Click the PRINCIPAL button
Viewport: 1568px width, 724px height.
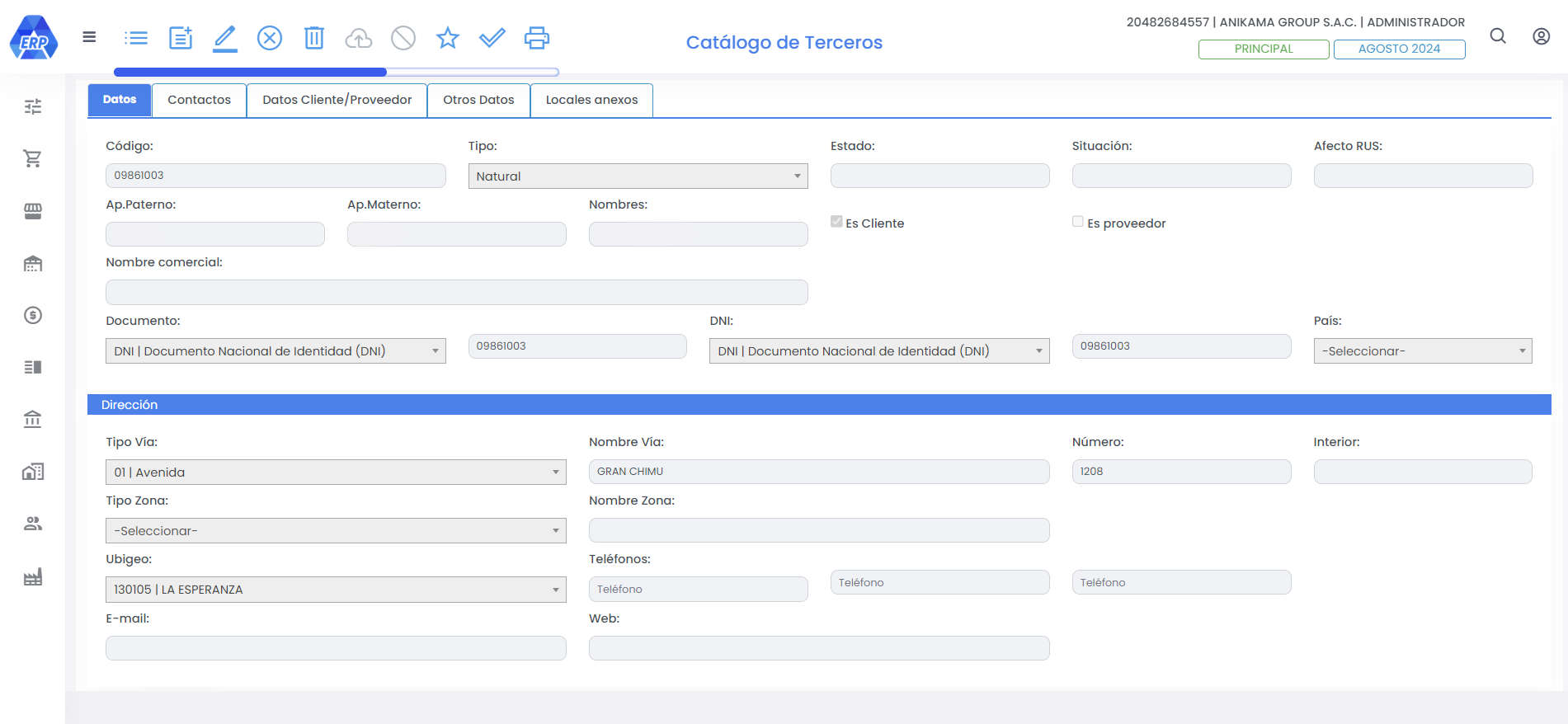point(1264,49)
